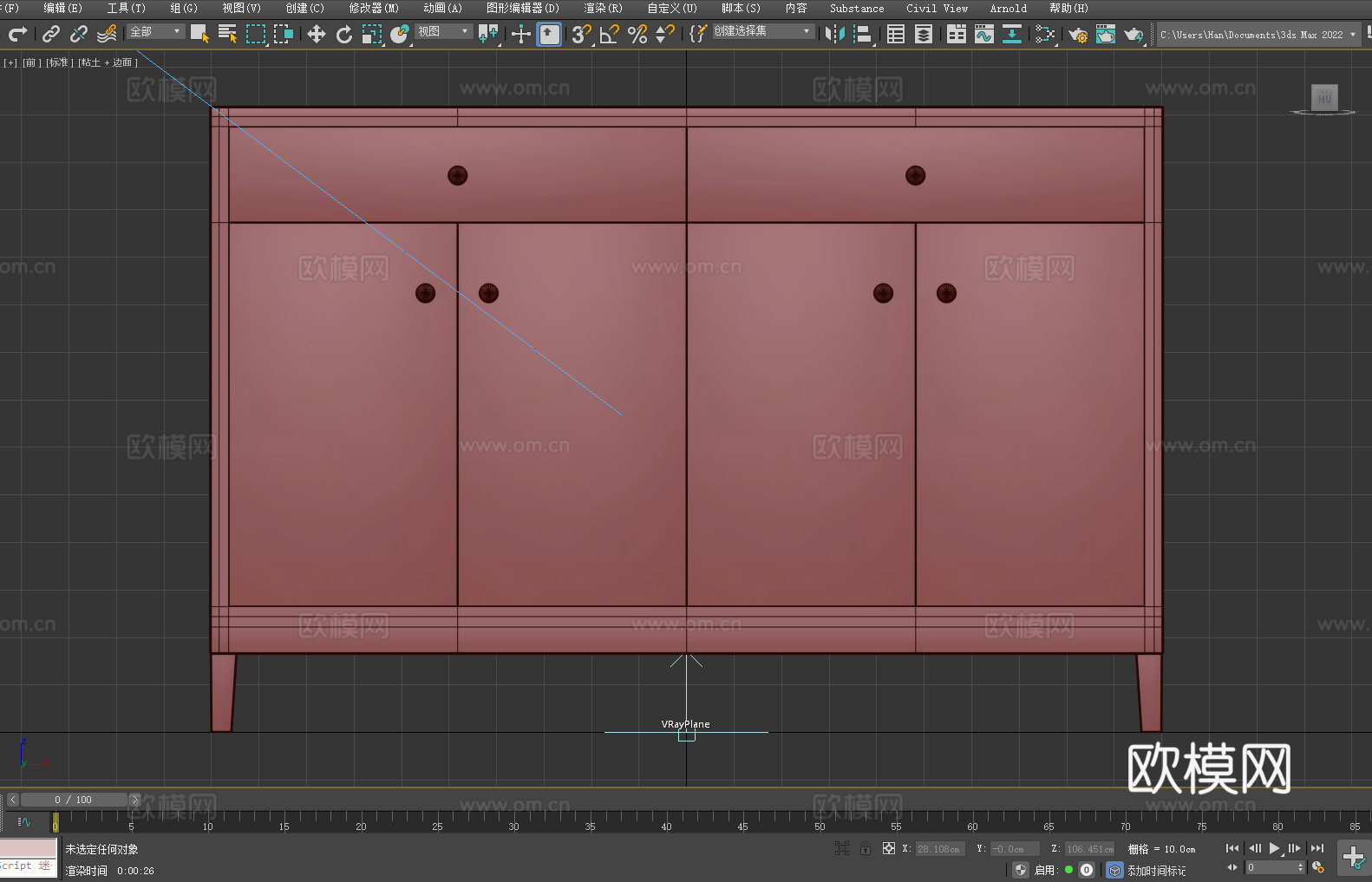Activate the Select Object tool
This screenshot has width=1372, height=882.
[199, 34]
